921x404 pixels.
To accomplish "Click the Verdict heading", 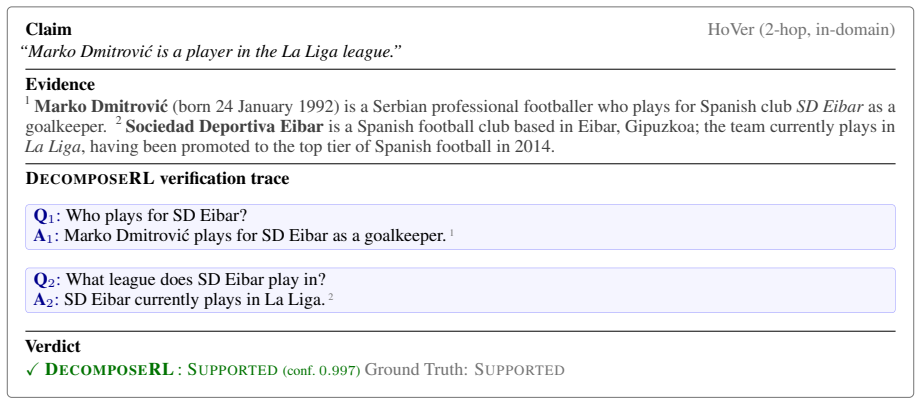I will coord(53,346).
